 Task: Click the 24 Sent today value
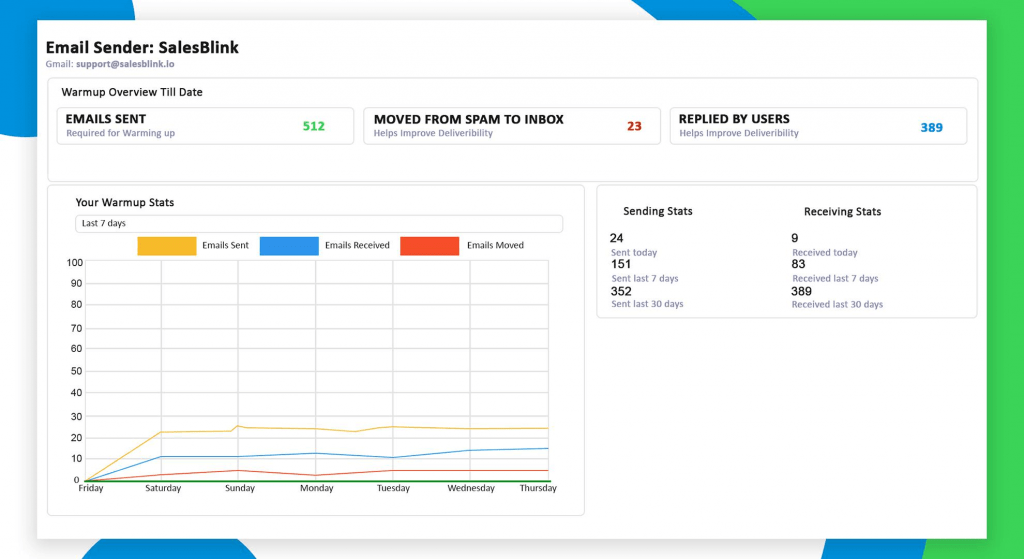click(616, 238)
